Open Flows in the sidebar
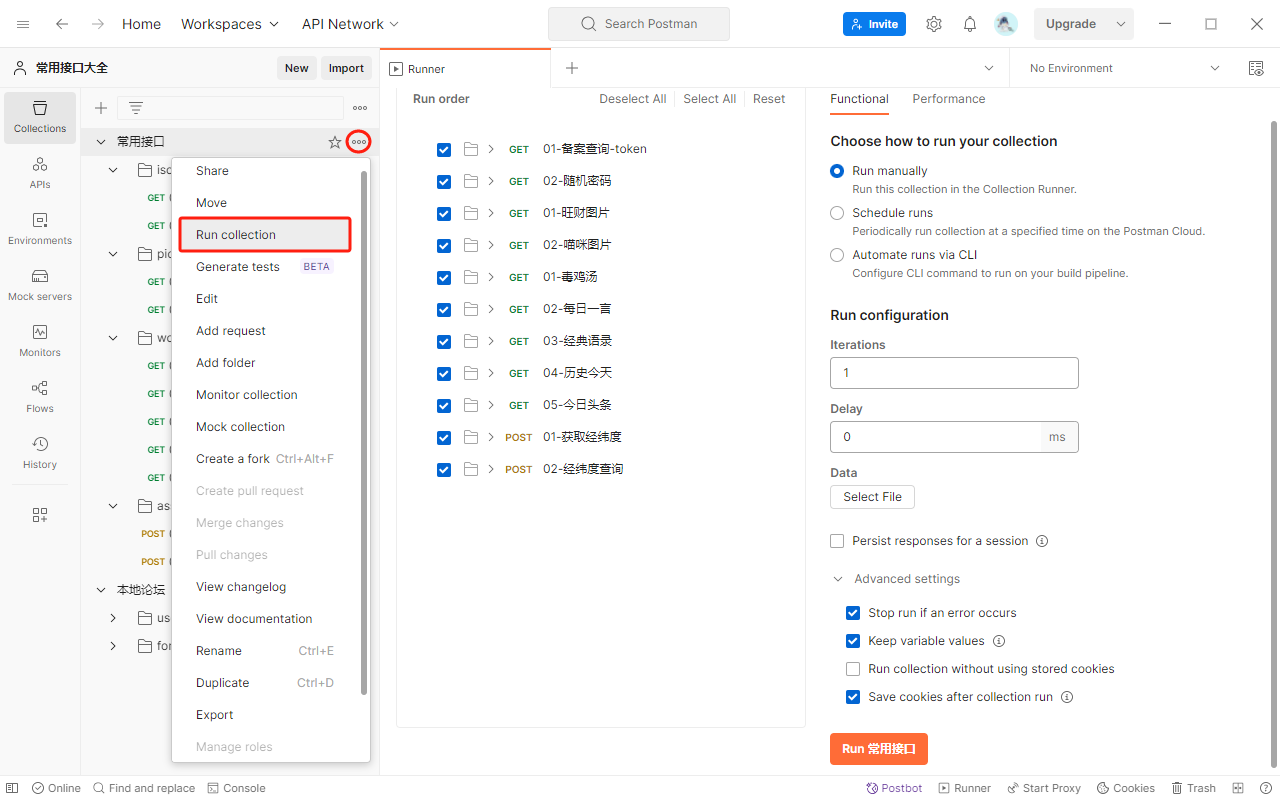This screenshot has width=1280, height=800. [x=40, y=397]
